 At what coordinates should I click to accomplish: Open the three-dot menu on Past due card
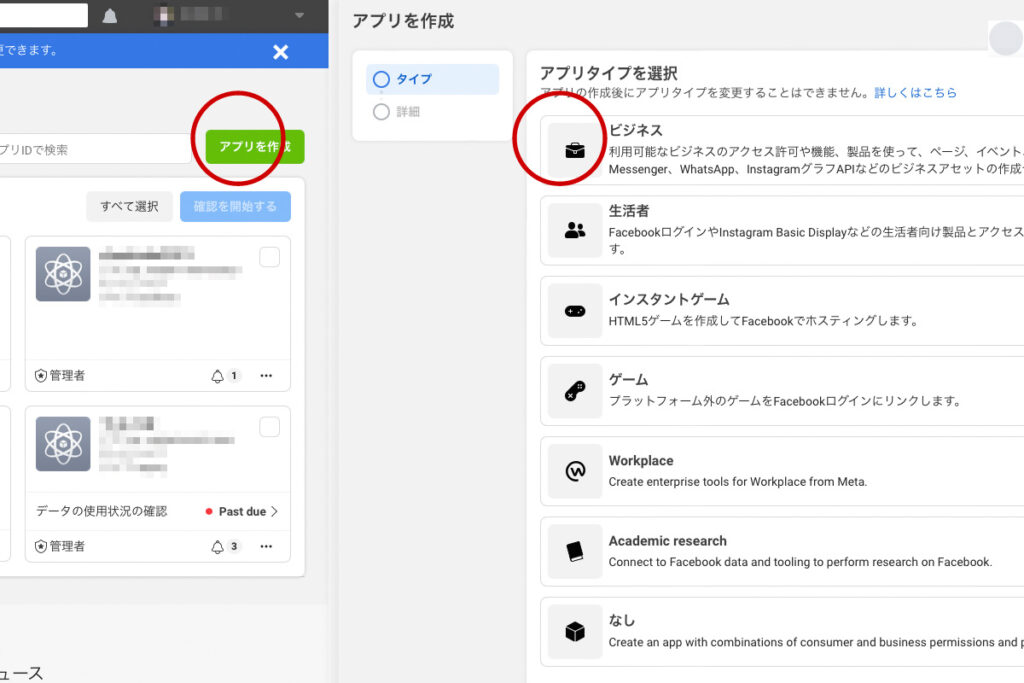click(266, 546)
